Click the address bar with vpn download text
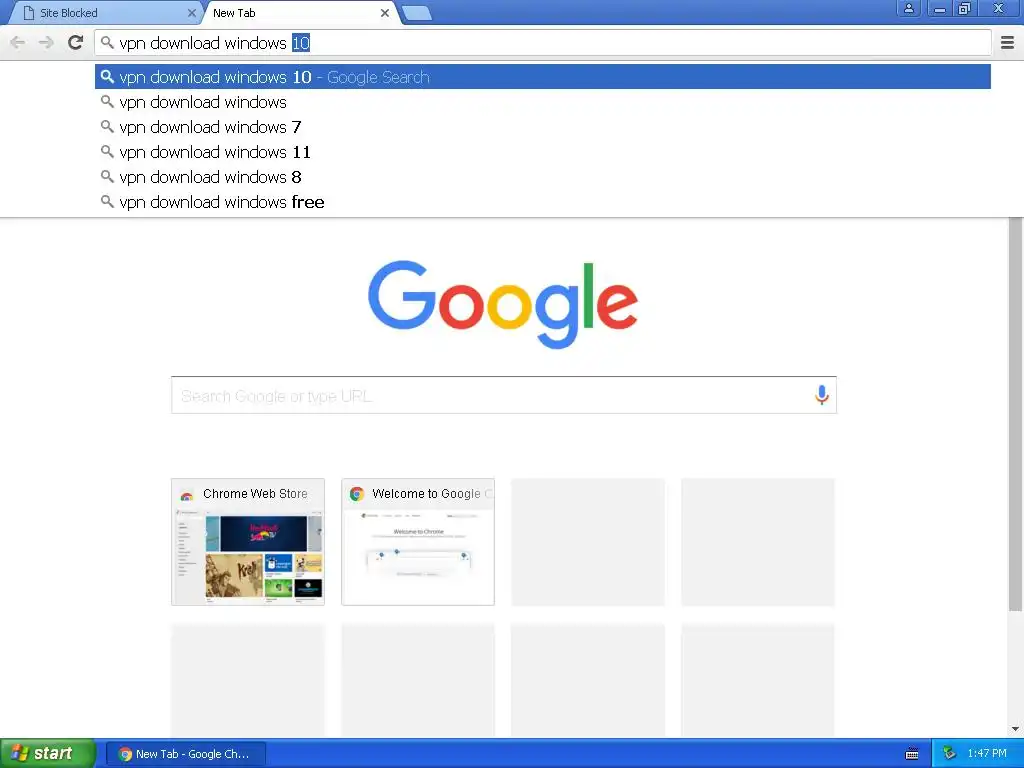Viewport: 1024px width, 768px height. click(x=543, y=43)
